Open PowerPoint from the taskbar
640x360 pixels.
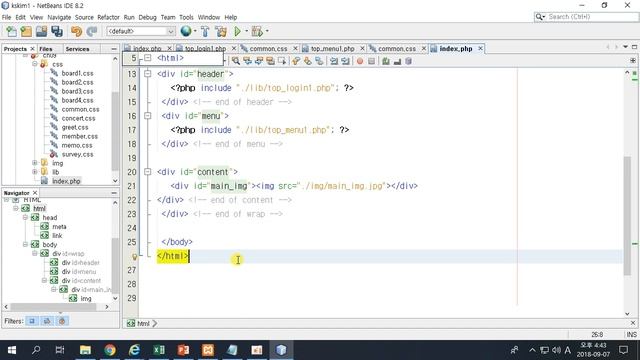click(183, 350)
